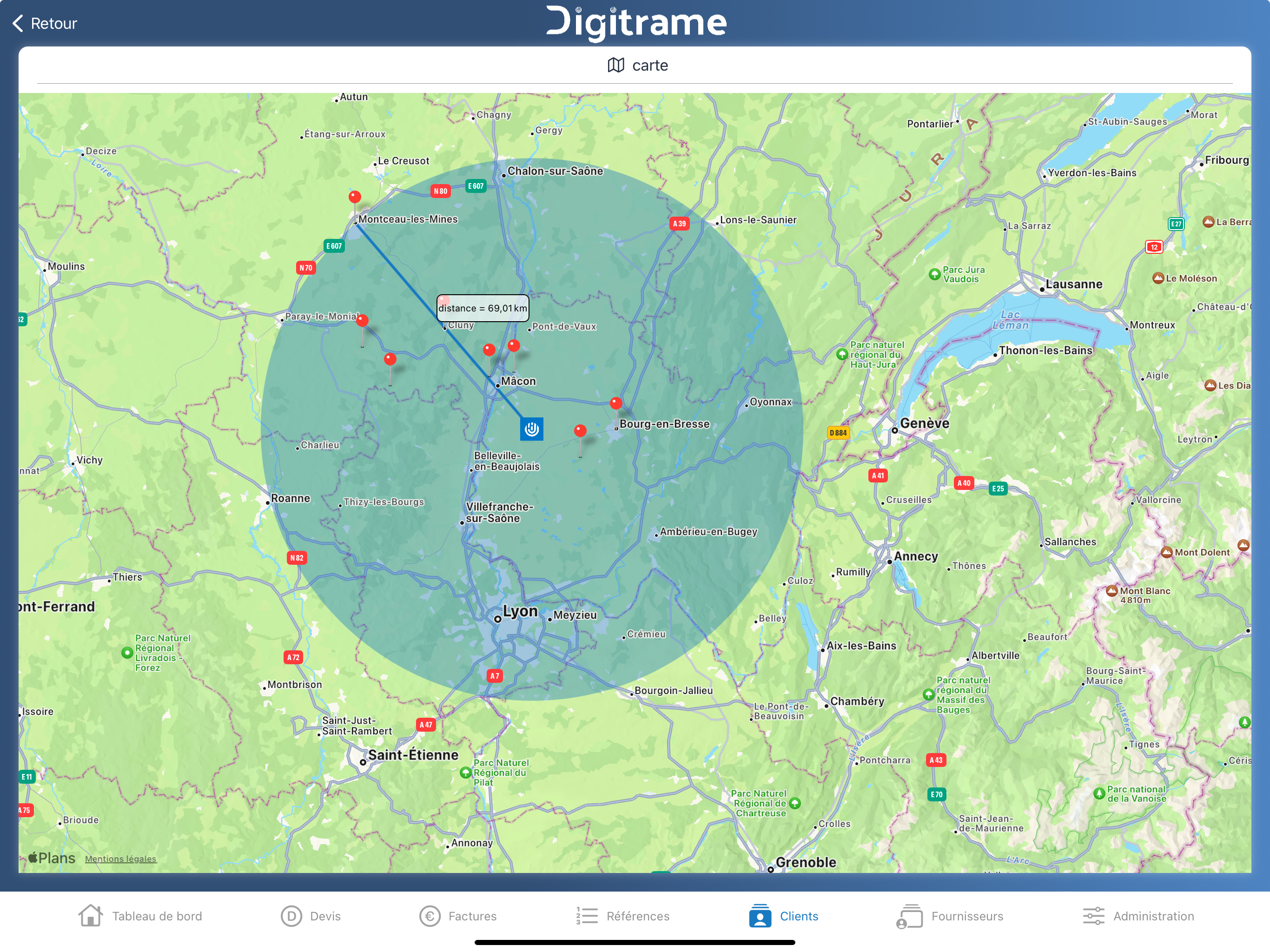Click the Parc Naturel Régional Livradois-Forez icon
Screen dimensions: 1270x952
[127, 653]
